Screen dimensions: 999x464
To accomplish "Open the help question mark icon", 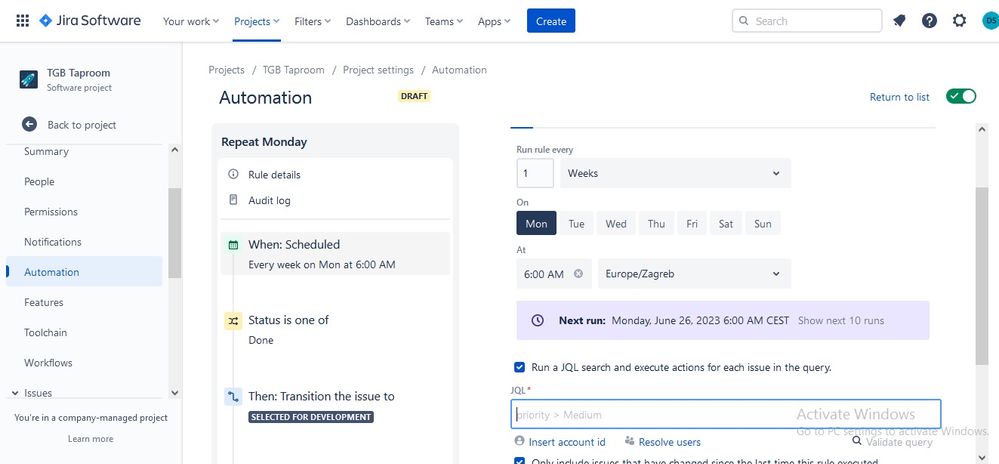I will click(x=930, y=21).
